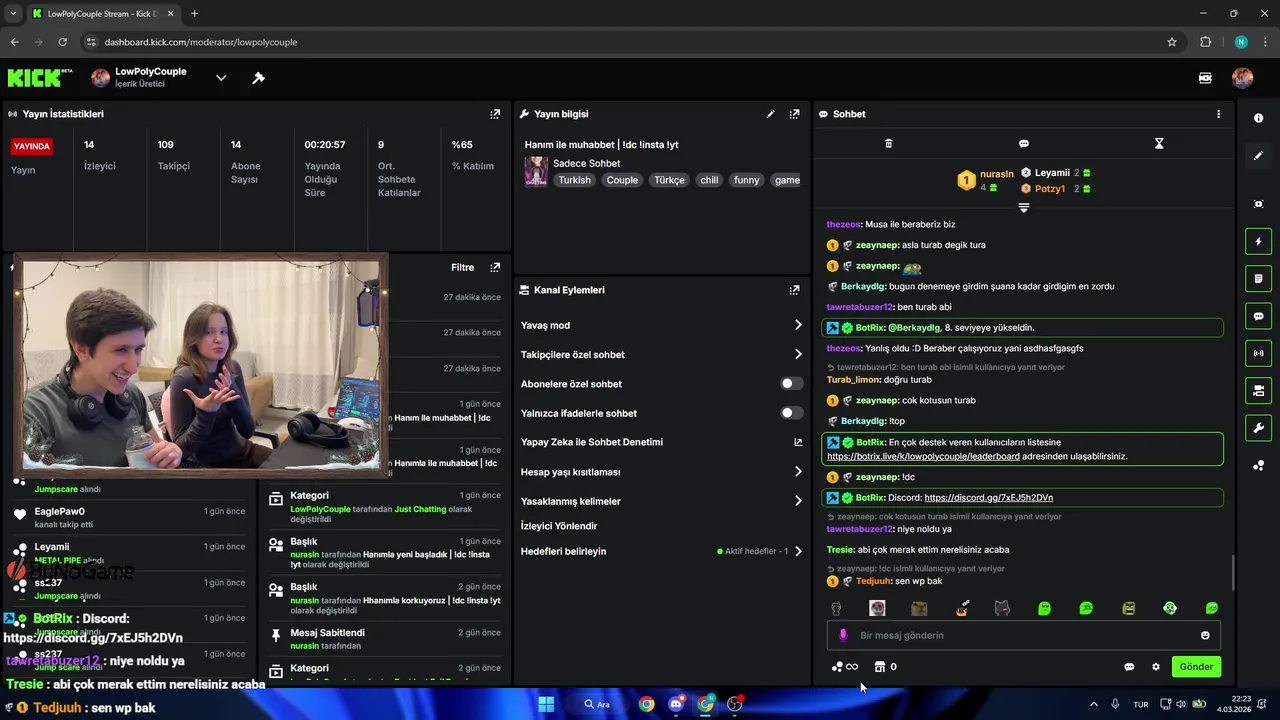Click the wrench tools sidebar icon
The image size is (1280, 720).
1258,428
